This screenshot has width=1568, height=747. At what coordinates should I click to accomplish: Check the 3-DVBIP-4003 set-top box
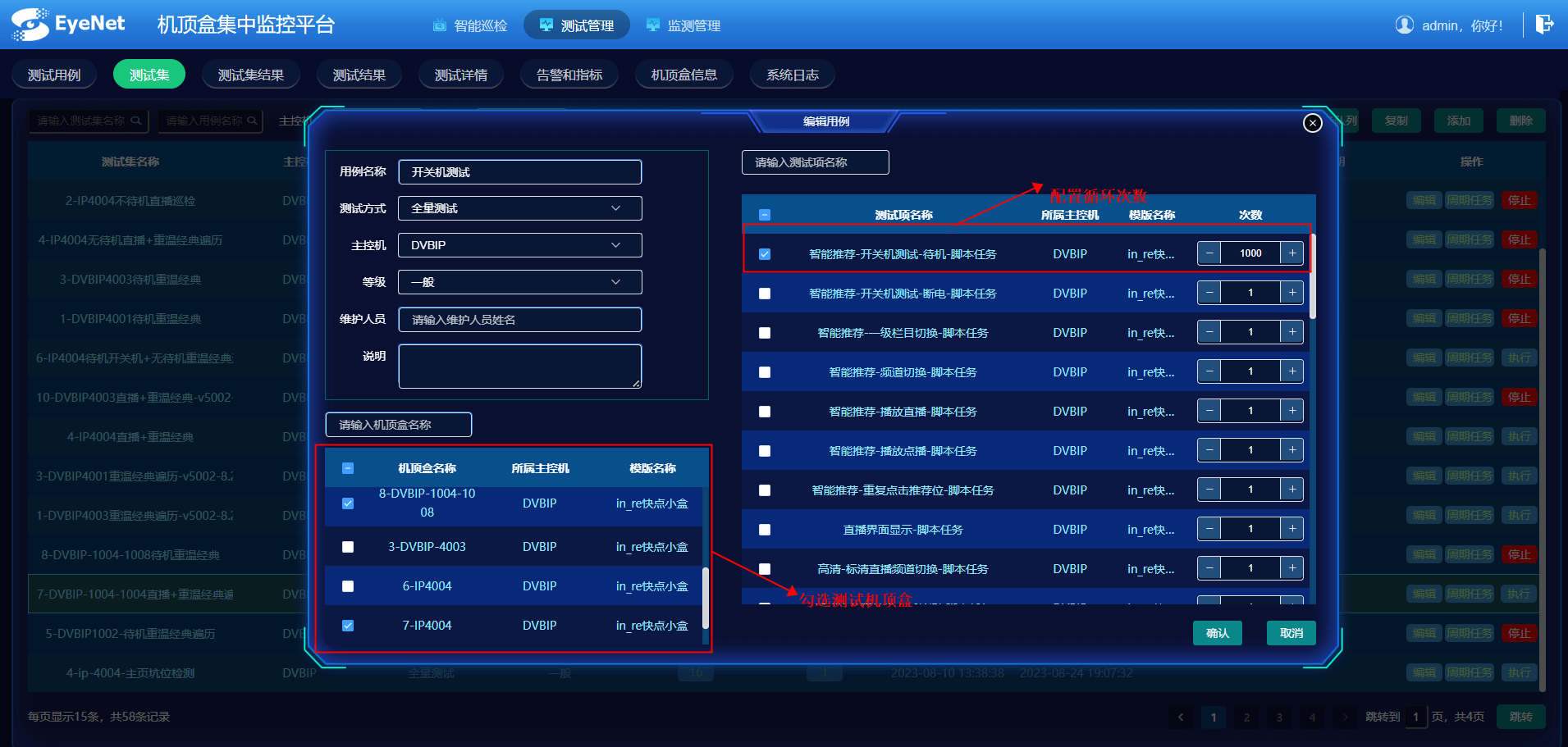(348, 547)
